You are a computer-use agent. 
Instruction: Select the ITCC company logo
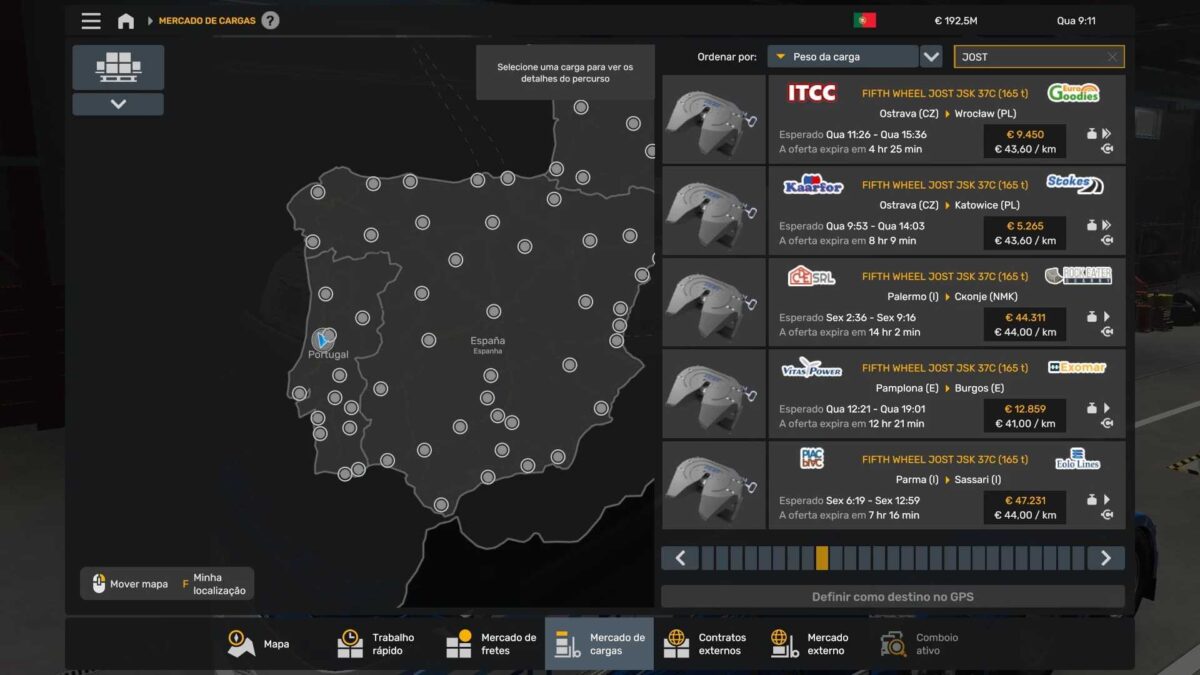[x=811, y=93]
